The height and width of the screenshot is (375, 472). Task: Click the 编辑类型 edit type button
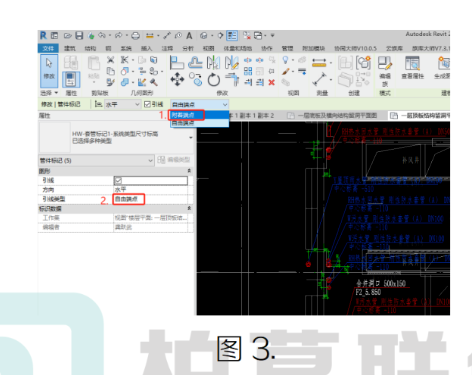coord(174,160)
